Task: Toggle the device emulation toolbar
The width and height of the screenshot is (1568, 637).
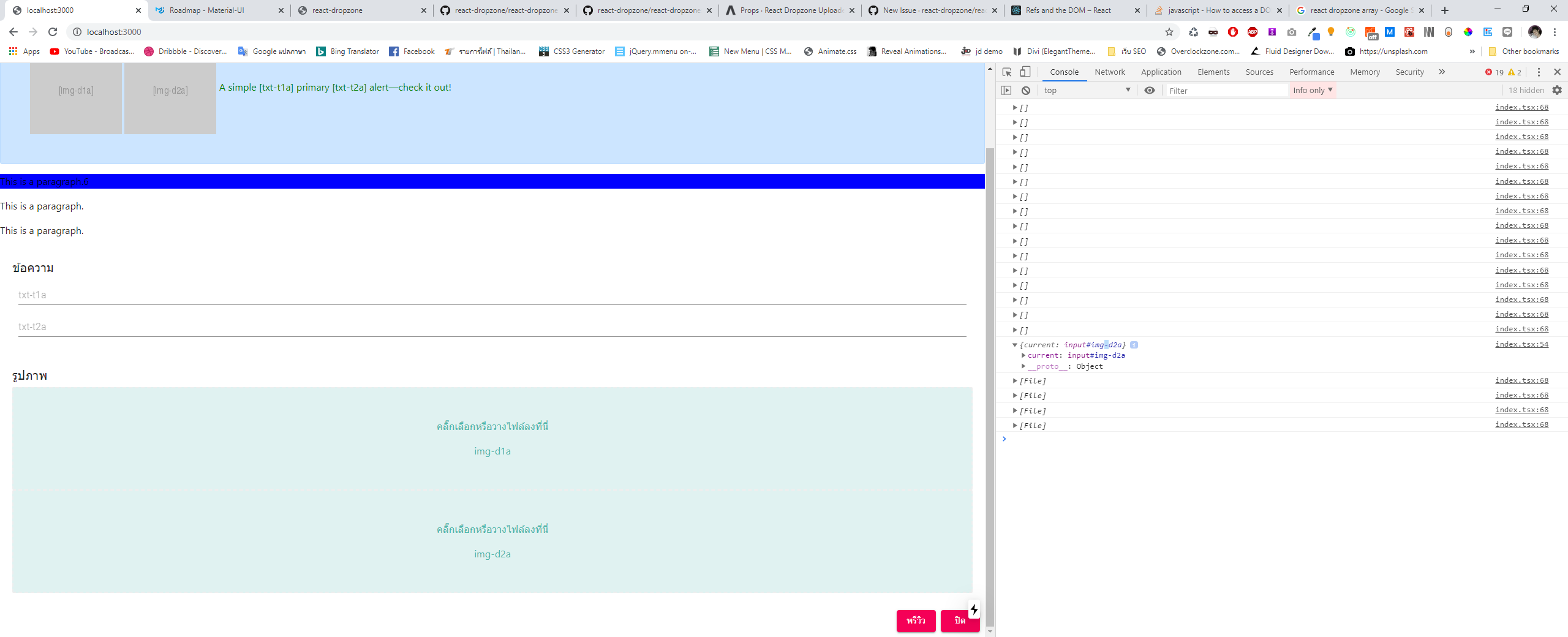Action: pyautogui.click(x=1025, y=72)
